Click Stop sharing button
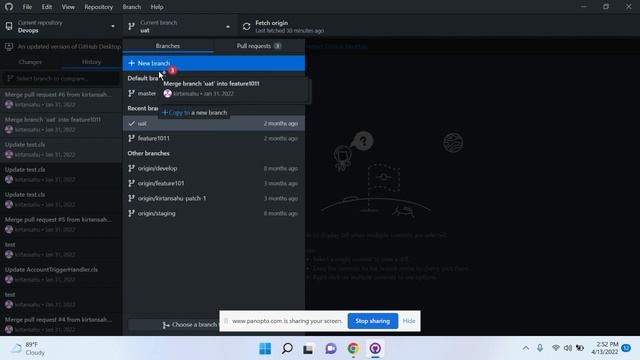Viewport: 640px width, 360px height. [x=373, y=321]
